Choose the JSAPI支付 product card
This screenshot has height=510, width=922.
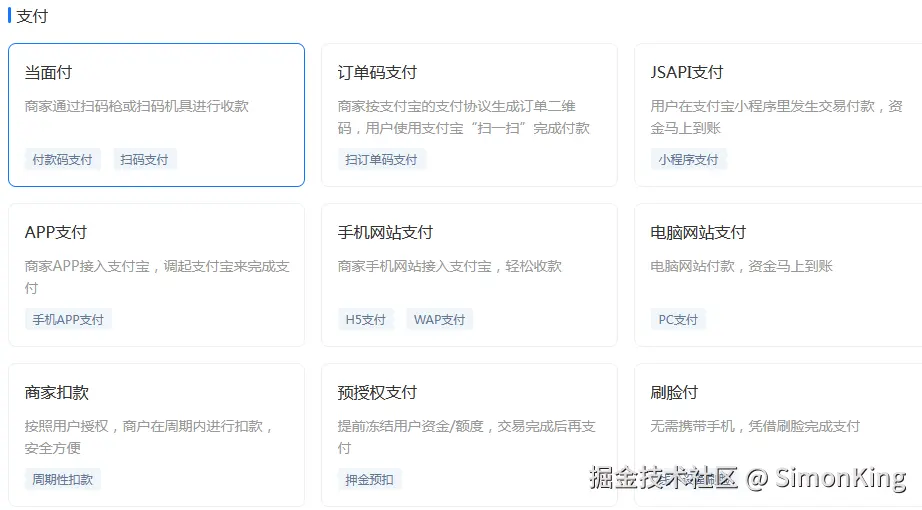tap(778, 115)
